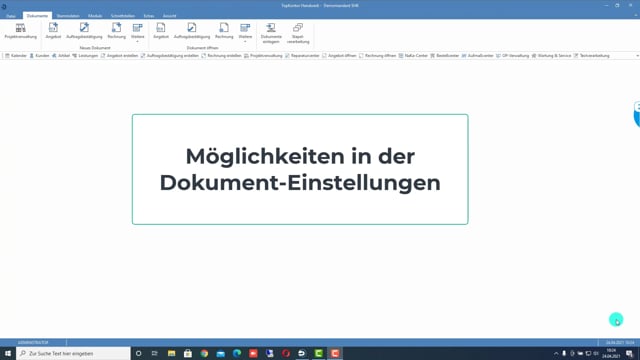Open the Extras tab
The width and height of the screenshot is (640, 360).
coord(149,16)
